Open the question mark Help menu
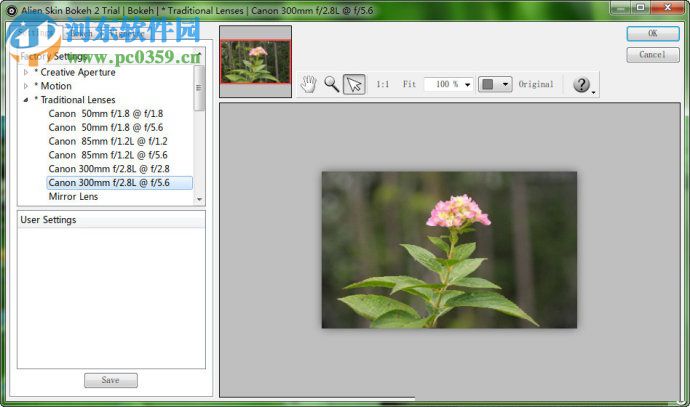The image size is (690, 407). [x=583, y=84]
